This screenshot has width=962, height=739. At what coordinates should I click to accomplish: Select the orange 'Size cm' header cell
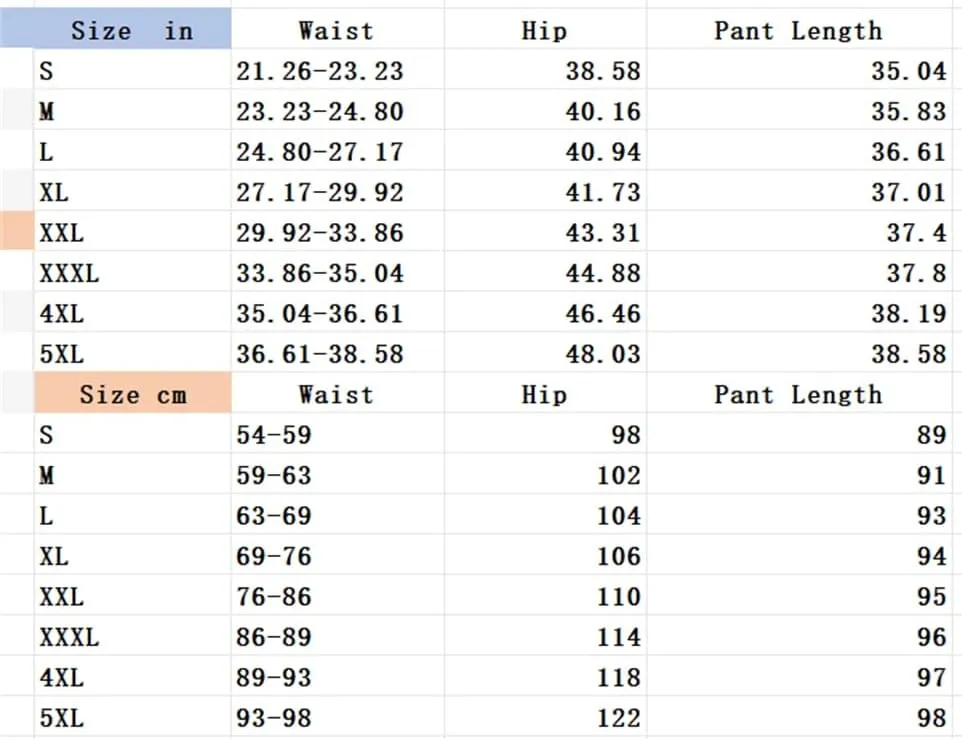(x=133, y=392)
